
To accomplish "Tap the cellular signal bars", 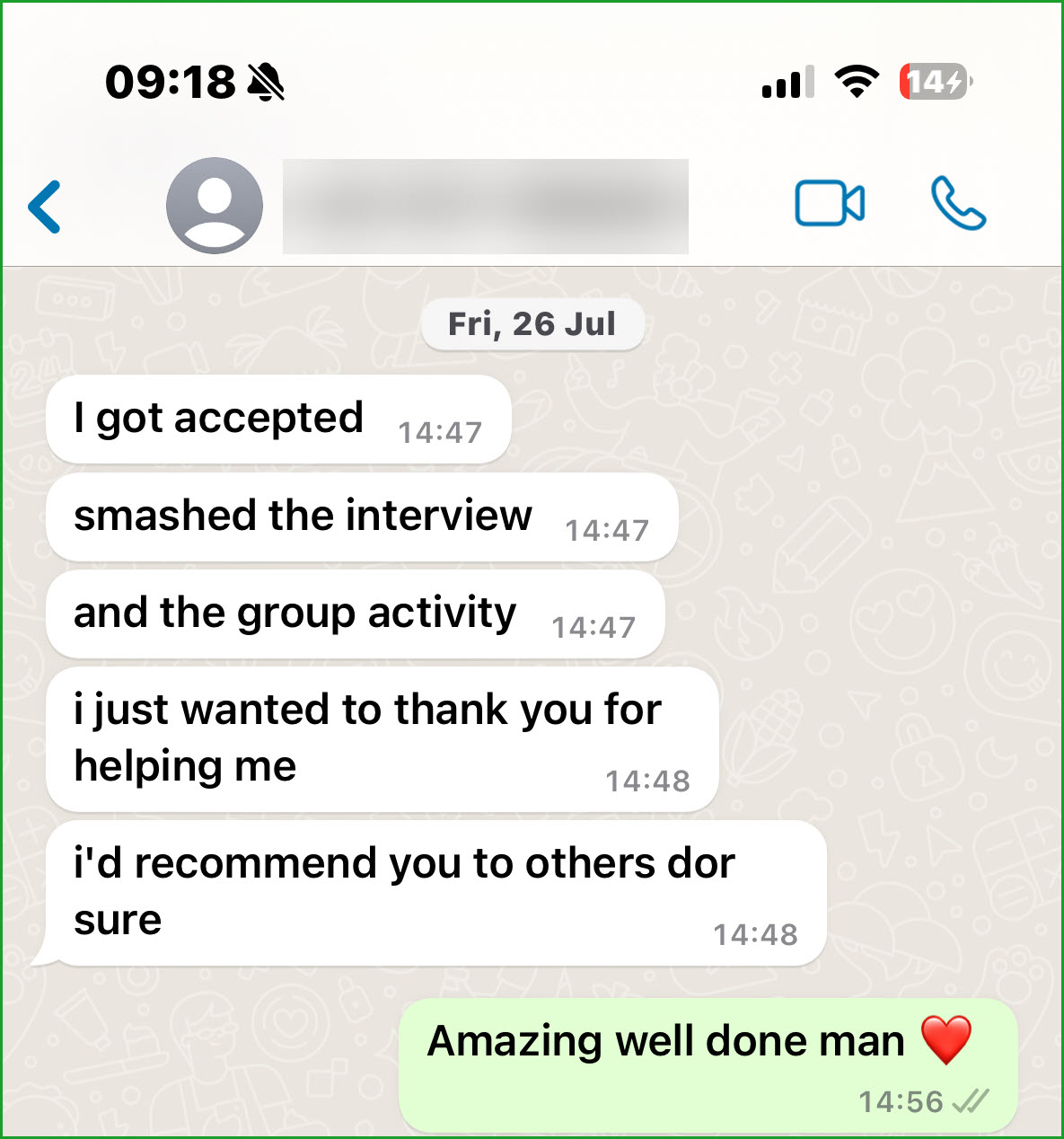I will (787, 82).
